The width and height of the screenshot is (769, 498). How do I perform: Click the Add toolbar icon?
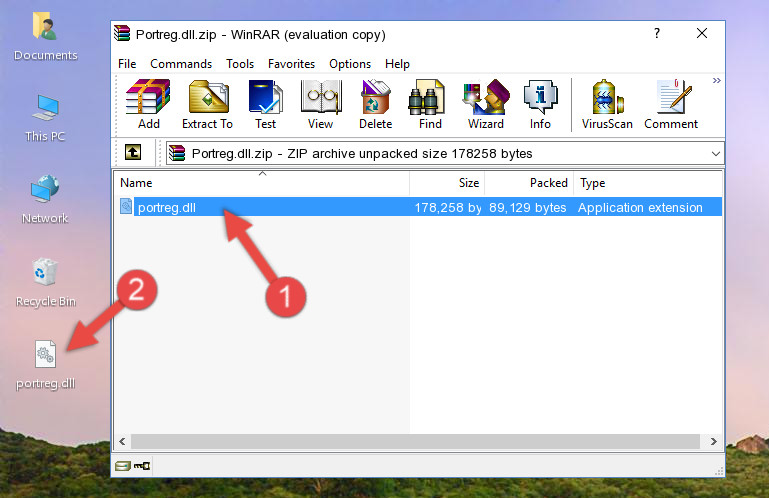click(x=148, y=104)
